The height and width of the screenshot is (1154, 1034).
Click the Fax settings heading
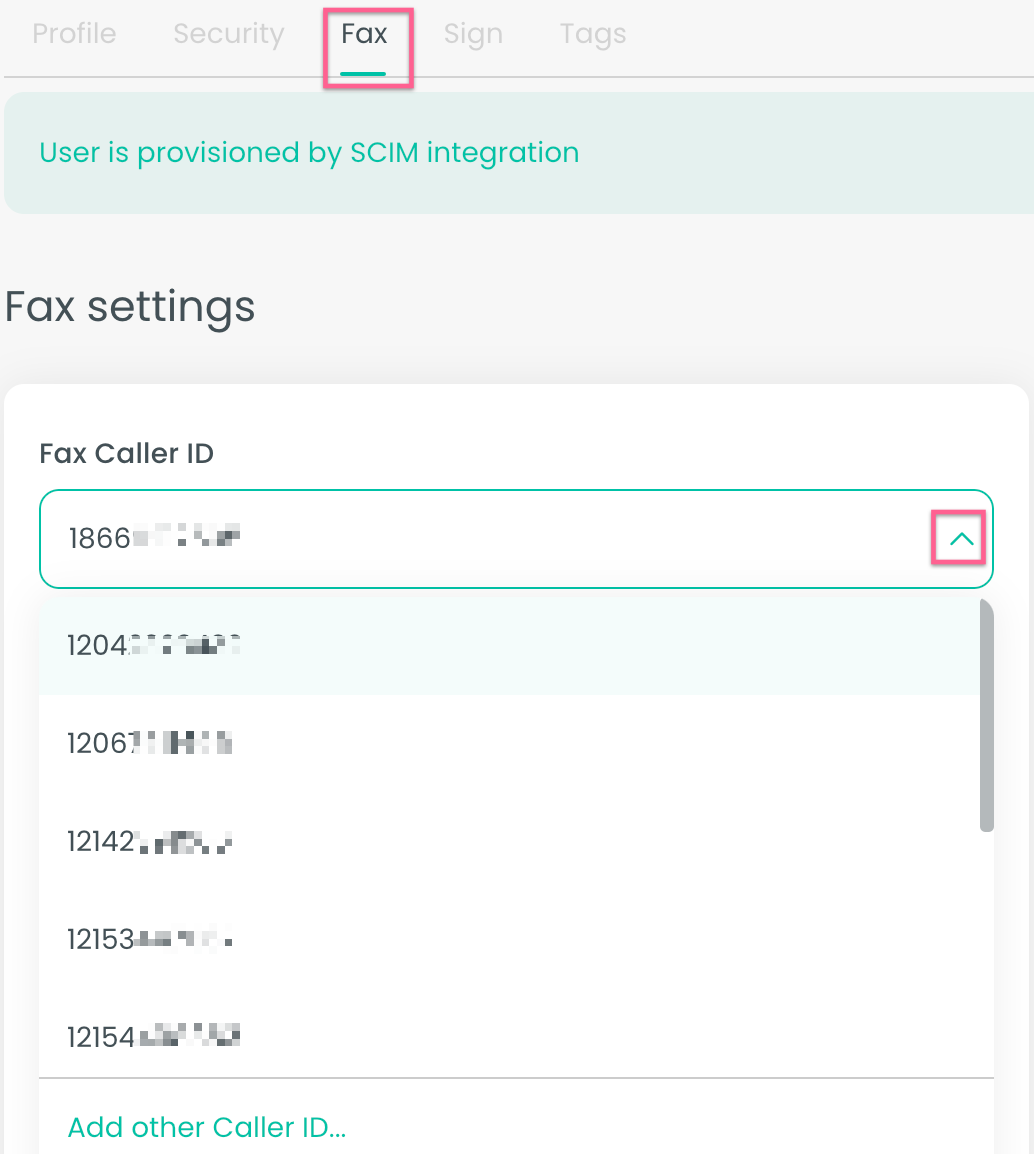coord(129,307)
